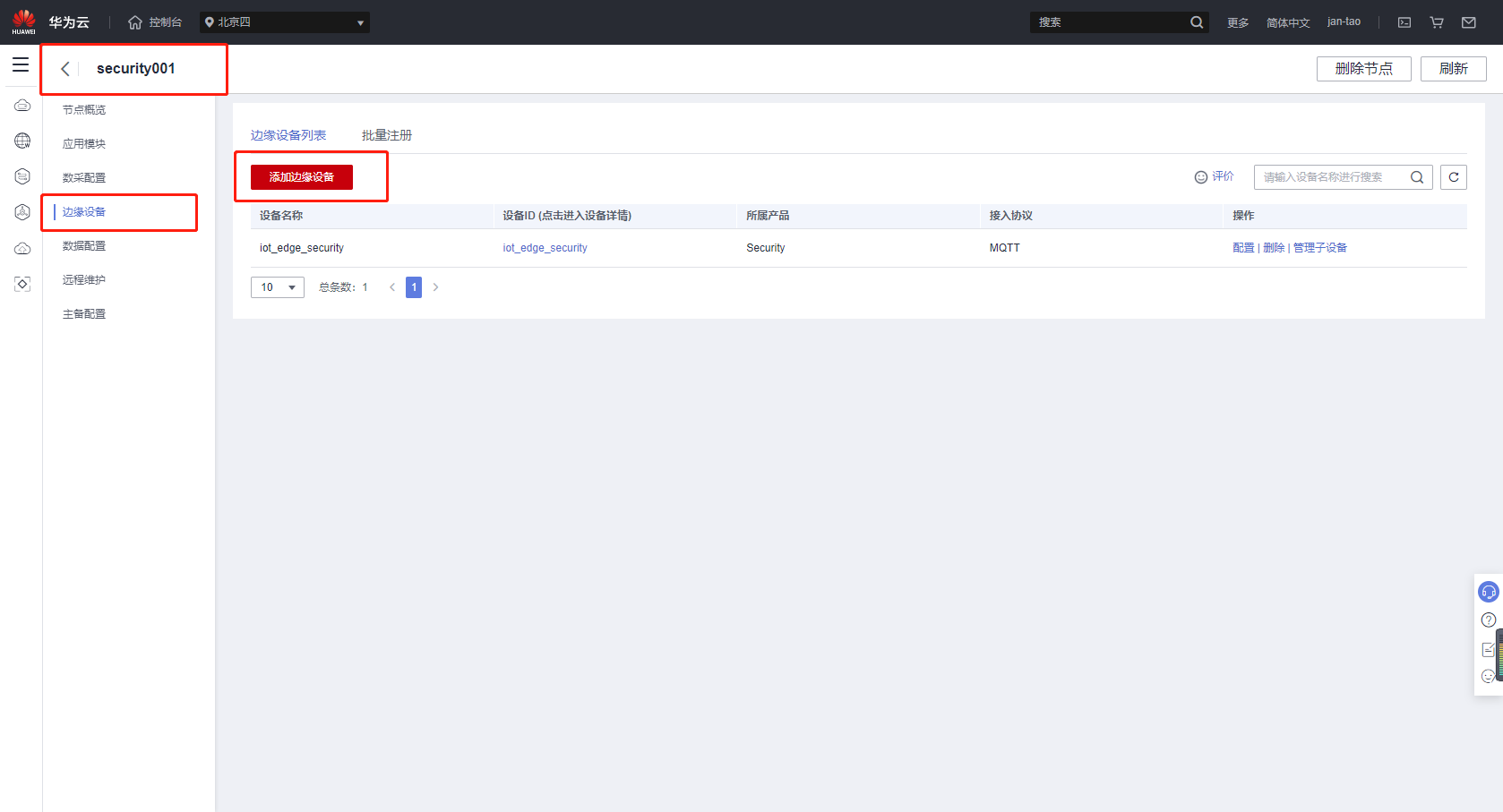
Task: Open the page size dropdown showing 10
Action: click(278, 287)
